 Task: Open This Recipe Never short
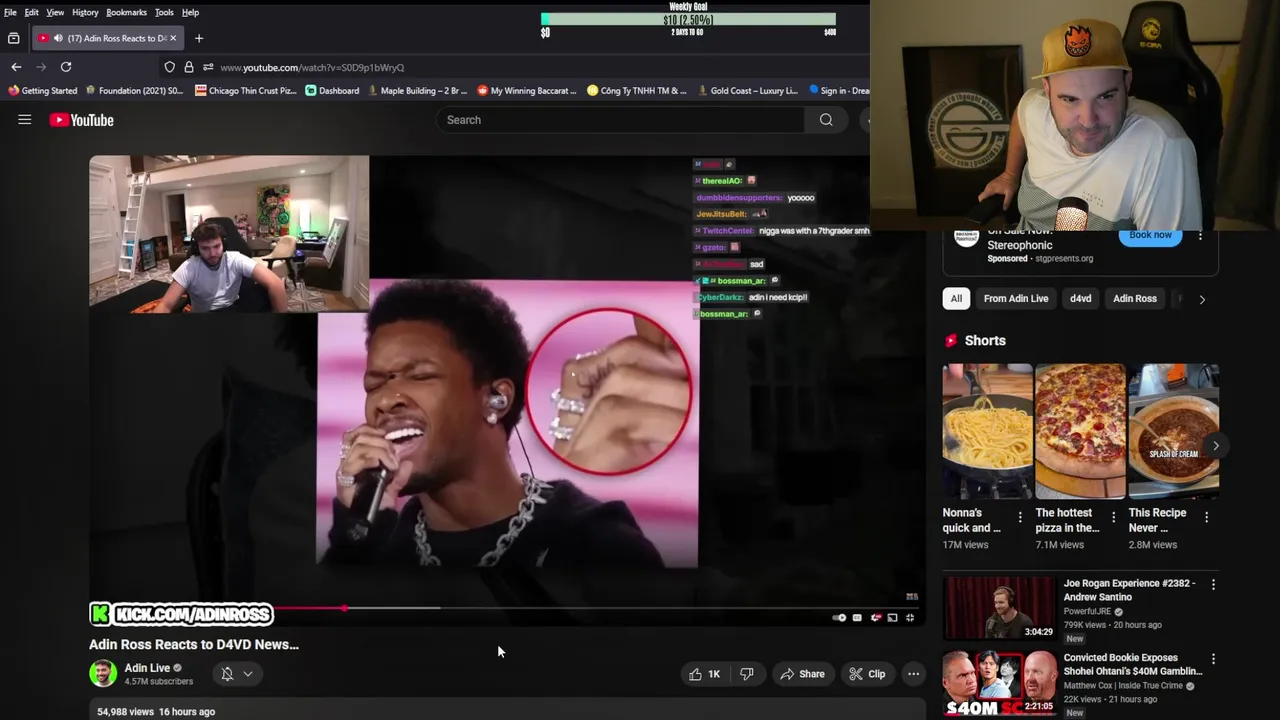[1173, 431]
